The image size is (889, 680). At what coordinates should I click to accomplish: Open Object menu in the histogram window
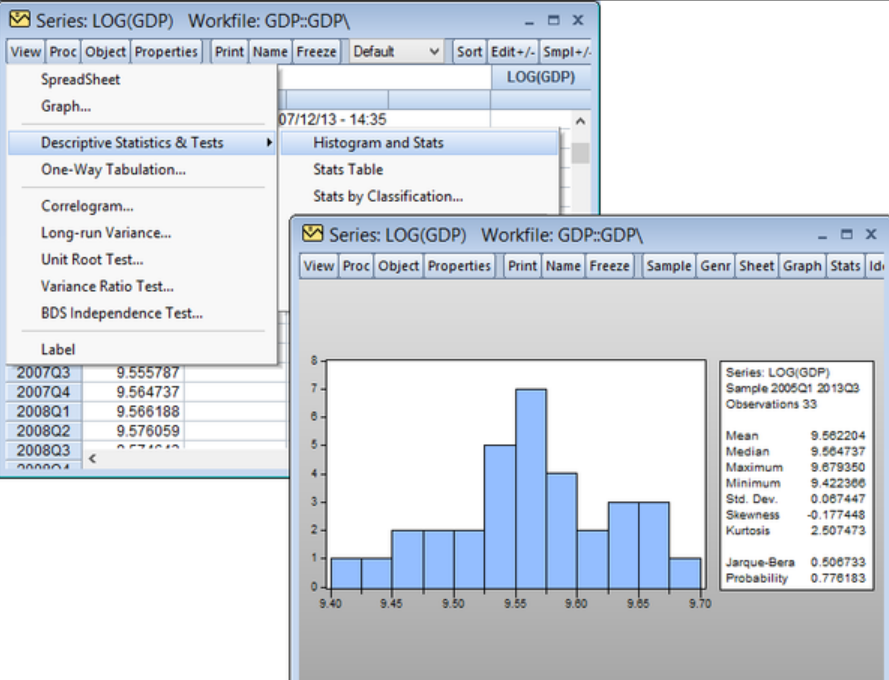399,266
